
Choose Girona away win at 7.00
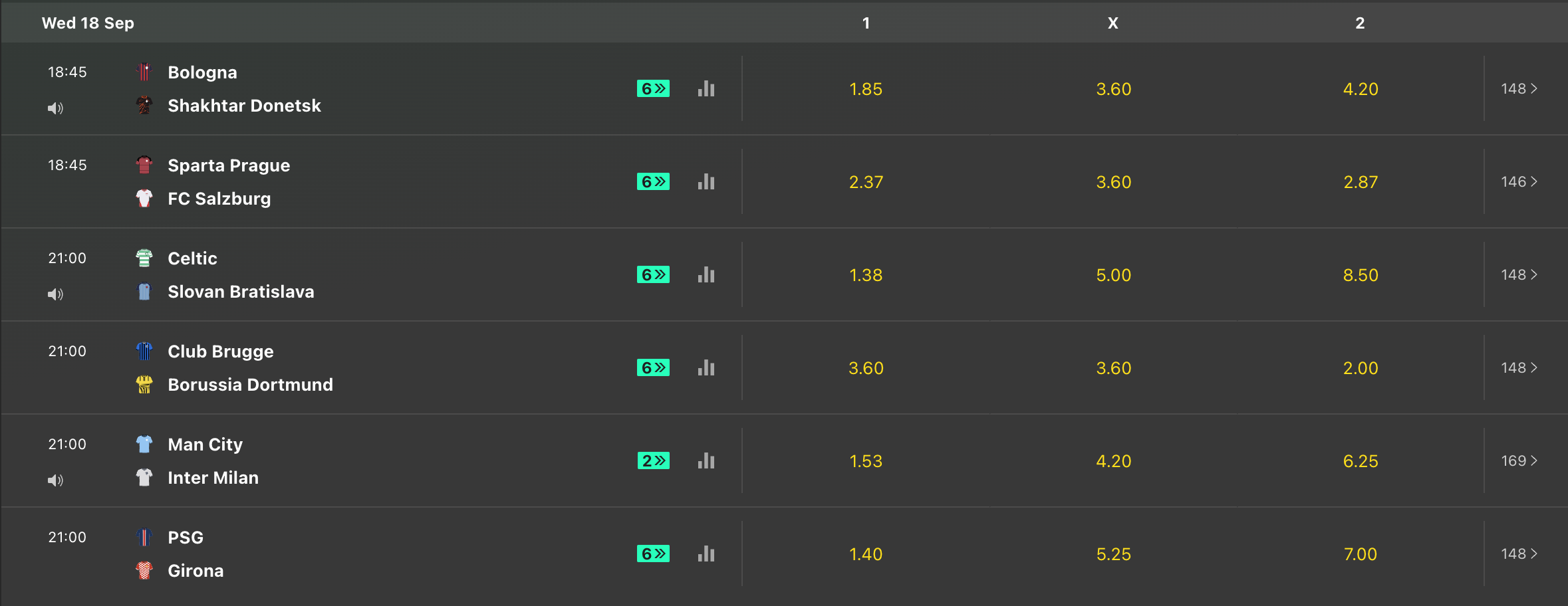pyautogui.click(x=1360, y=554)
